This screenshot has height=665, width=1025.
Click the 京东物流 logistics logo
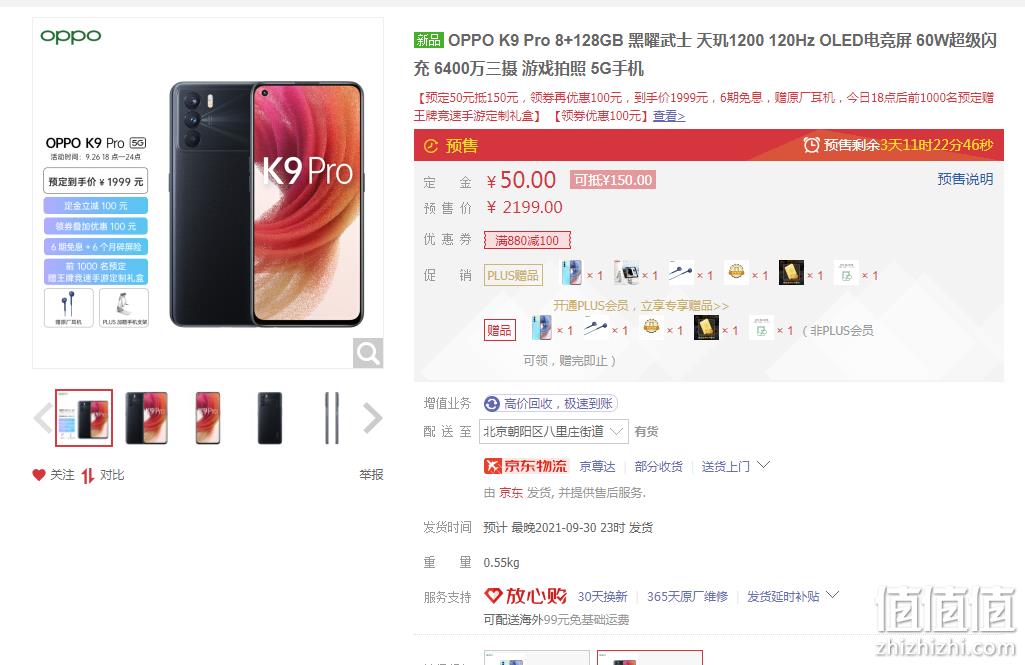[x=526, y=466]
